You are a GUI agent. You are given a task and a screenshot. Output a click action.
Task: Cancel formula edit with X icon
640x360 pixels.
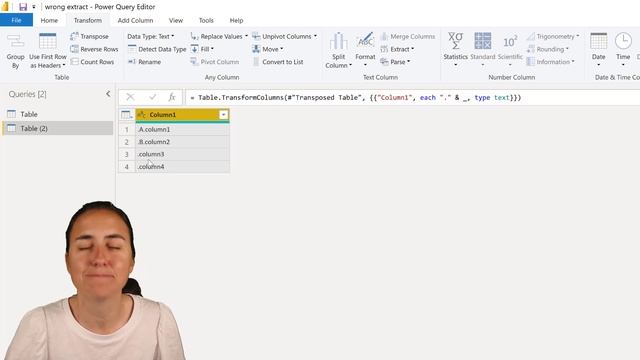[130, 97]
